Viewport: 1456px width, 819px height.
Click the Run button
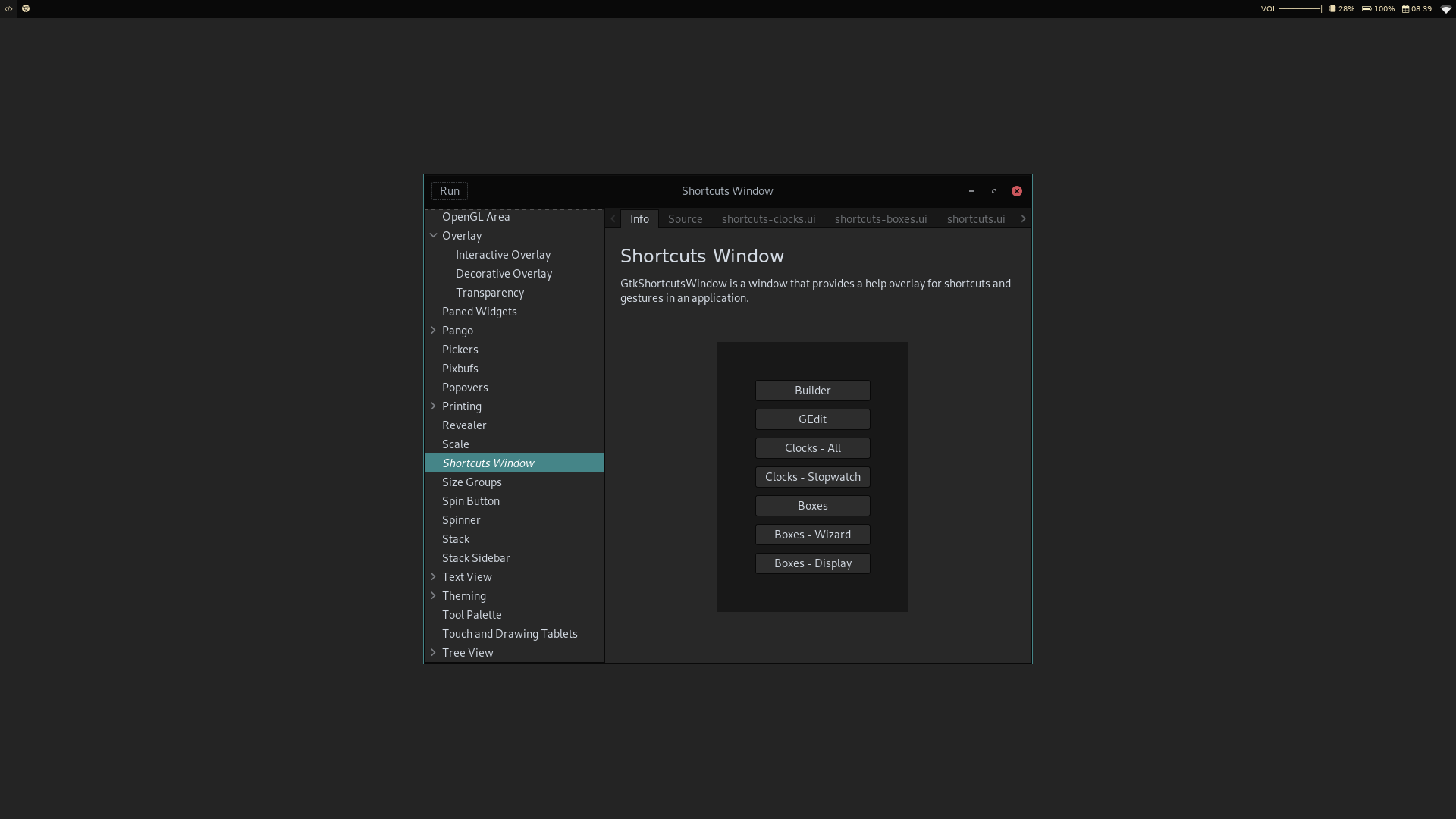pyautogui.click(x=450, y=191)
